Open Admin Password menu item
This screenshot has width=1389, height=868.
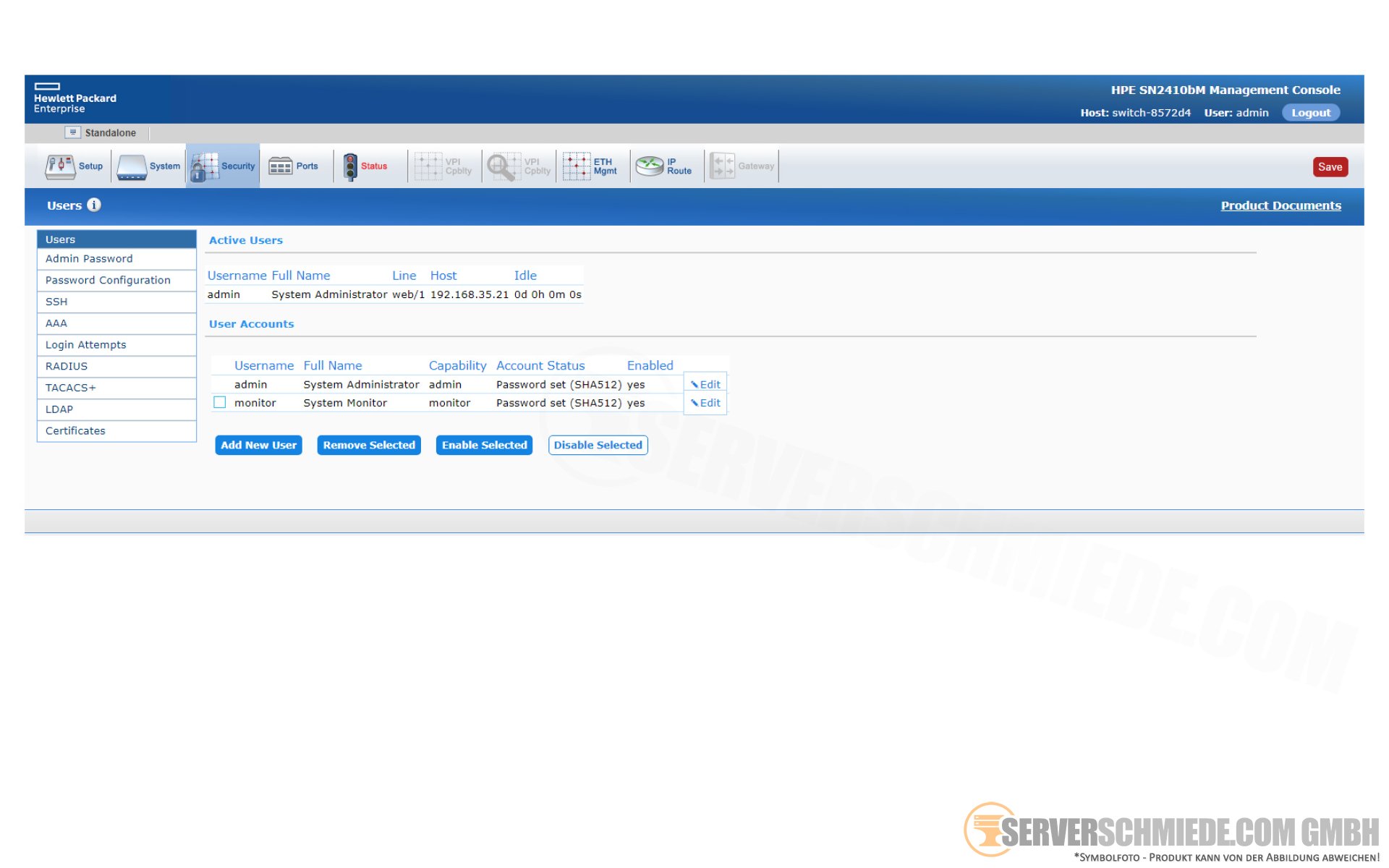(x=89, y=258)
